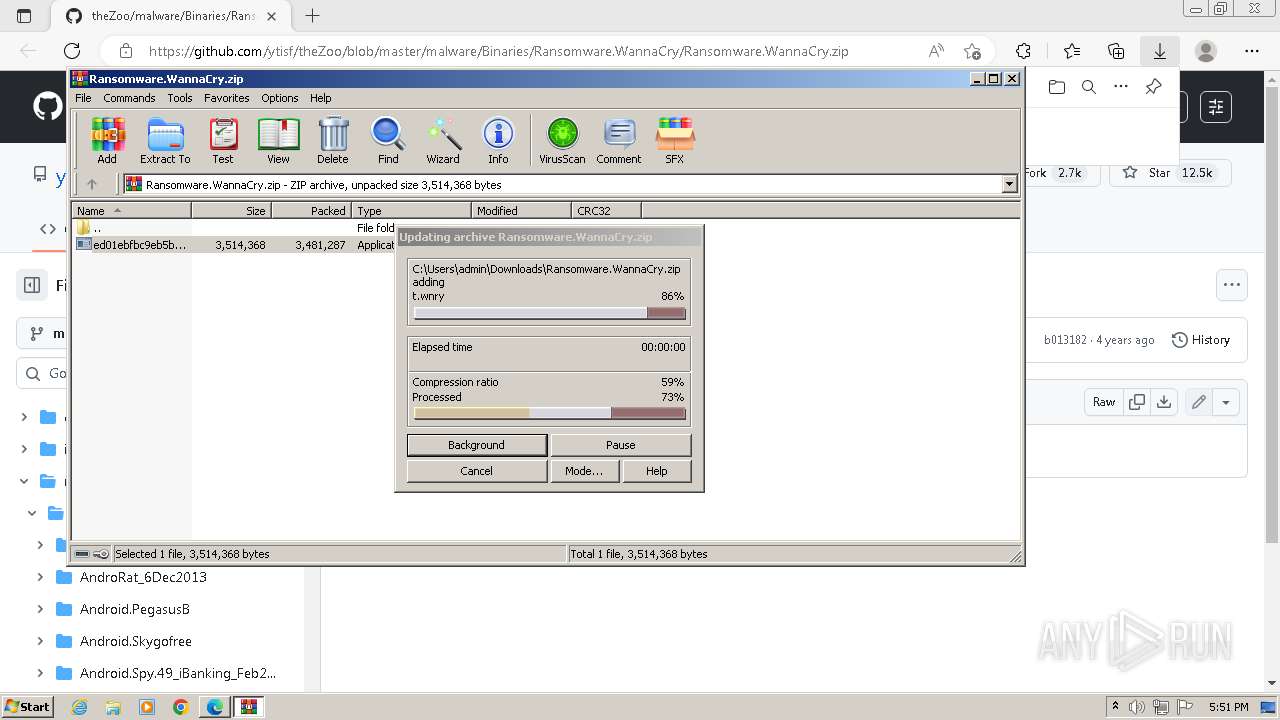
Task: Click the Info toolbar icon
Action: pyautogui.click(x=498, y=140)
